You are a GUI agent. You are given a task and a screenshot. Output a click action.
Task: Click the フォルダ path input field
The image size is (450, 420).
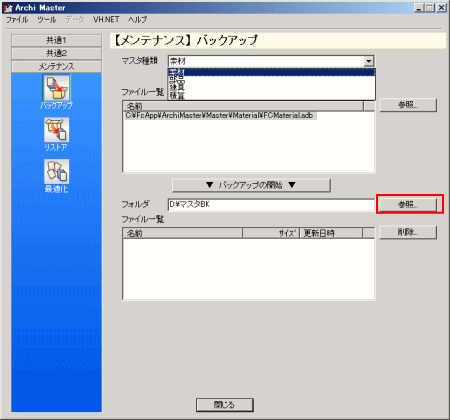pyautogui.click(x=271, y=204)
